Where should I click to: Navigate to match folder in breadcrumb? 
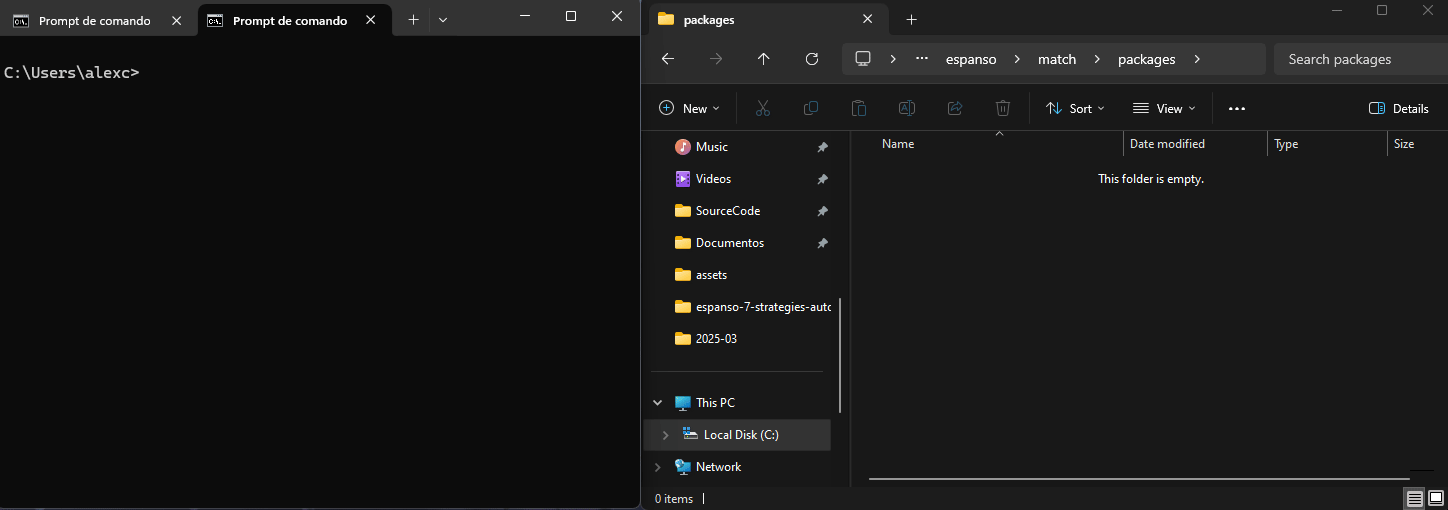coord(1057,59)
